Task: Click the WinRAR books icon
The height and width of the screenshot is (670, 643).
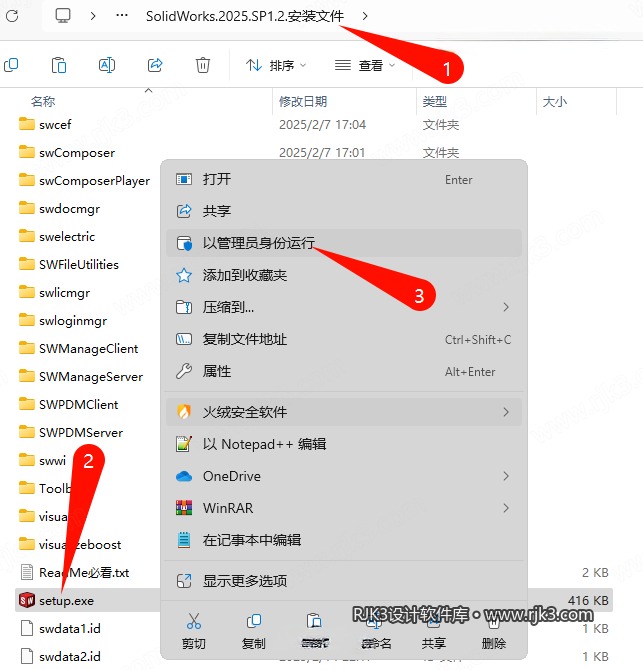Action: pos(184,508)
